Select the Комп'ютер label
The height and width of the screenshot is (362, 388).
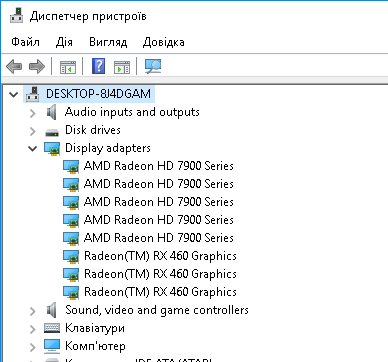[95, 346]
